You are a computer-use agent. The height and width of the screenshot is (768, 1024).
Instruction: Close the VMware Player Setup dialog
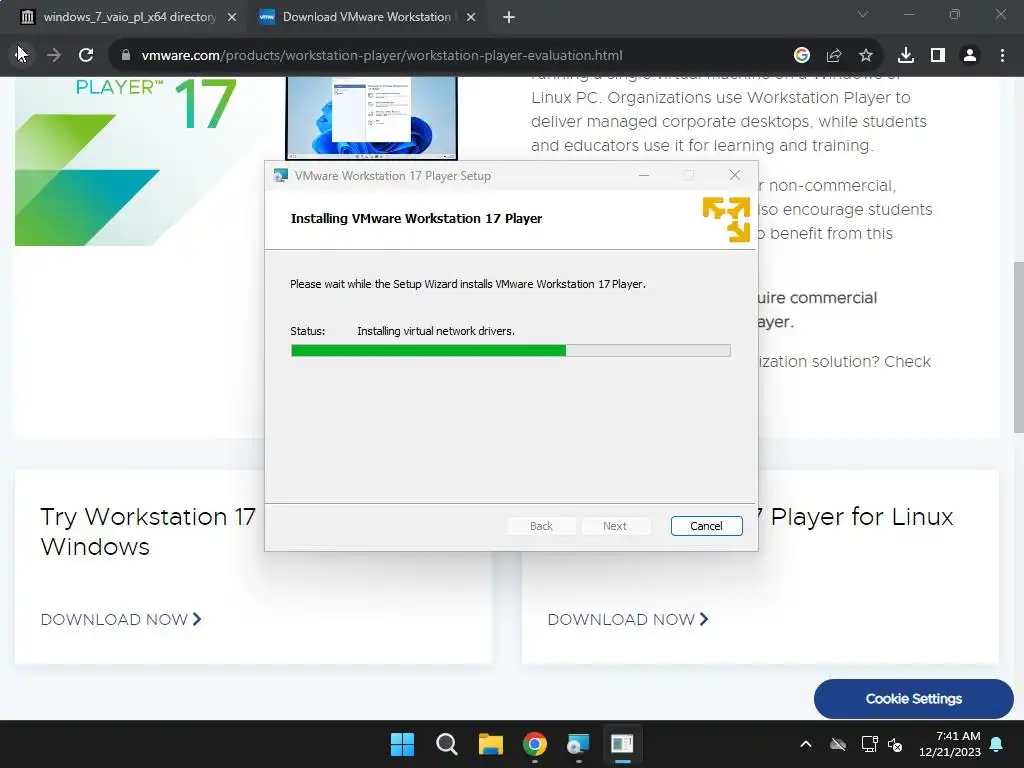pos(735,175)
